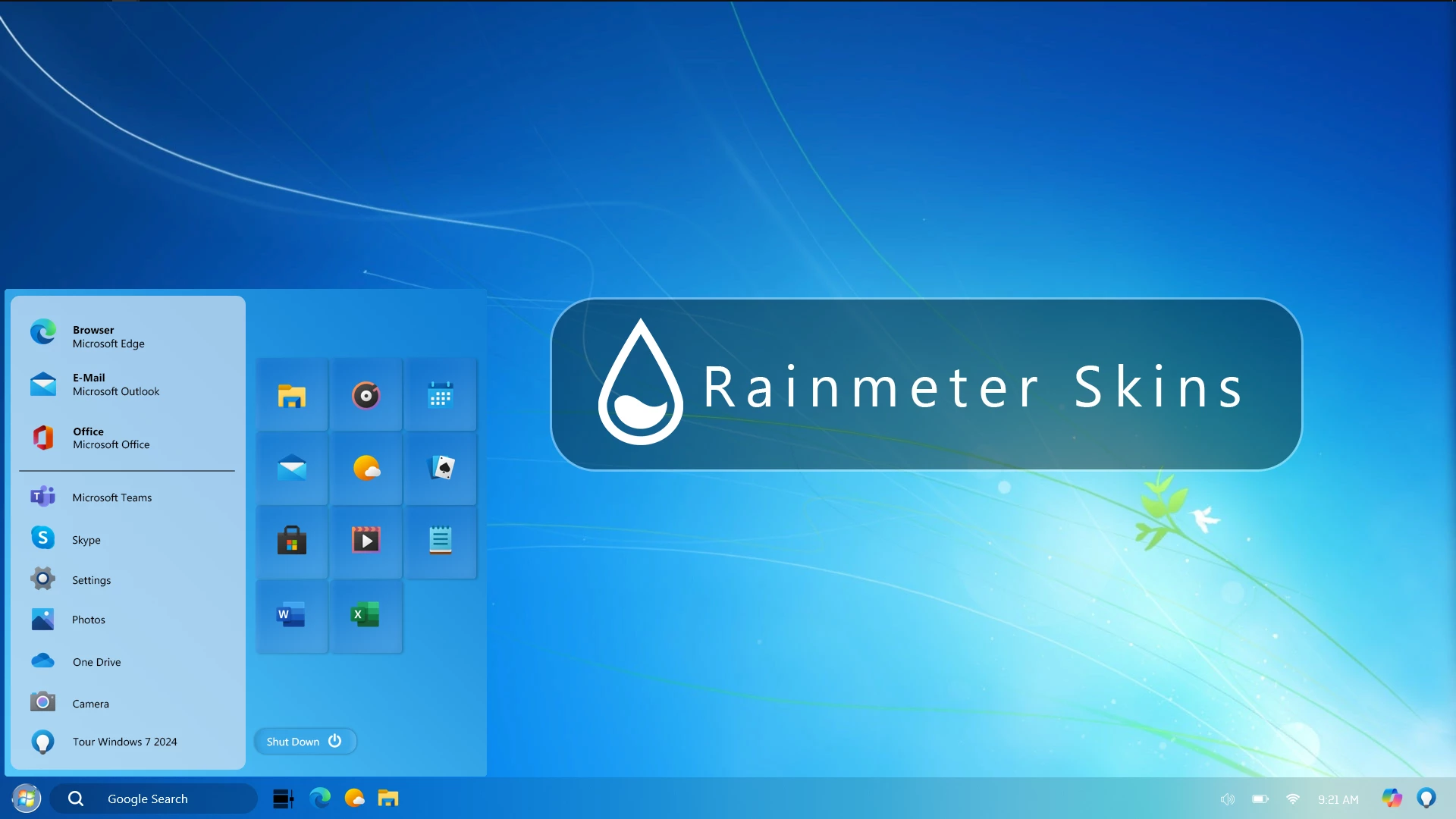The width and height of the screenshot is (1456, 819).
Task: Select the One Drive label
Action: click(x=97, y=662)
